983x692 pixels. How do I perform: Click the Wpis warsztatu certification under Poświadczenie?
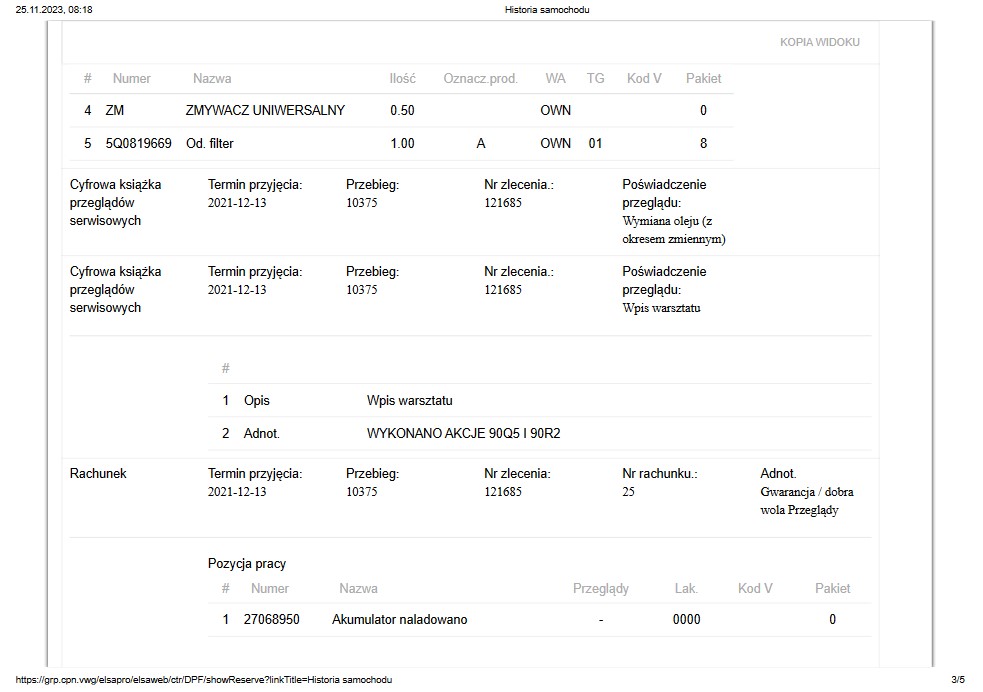pyautogui.click(x=661, y=308)
